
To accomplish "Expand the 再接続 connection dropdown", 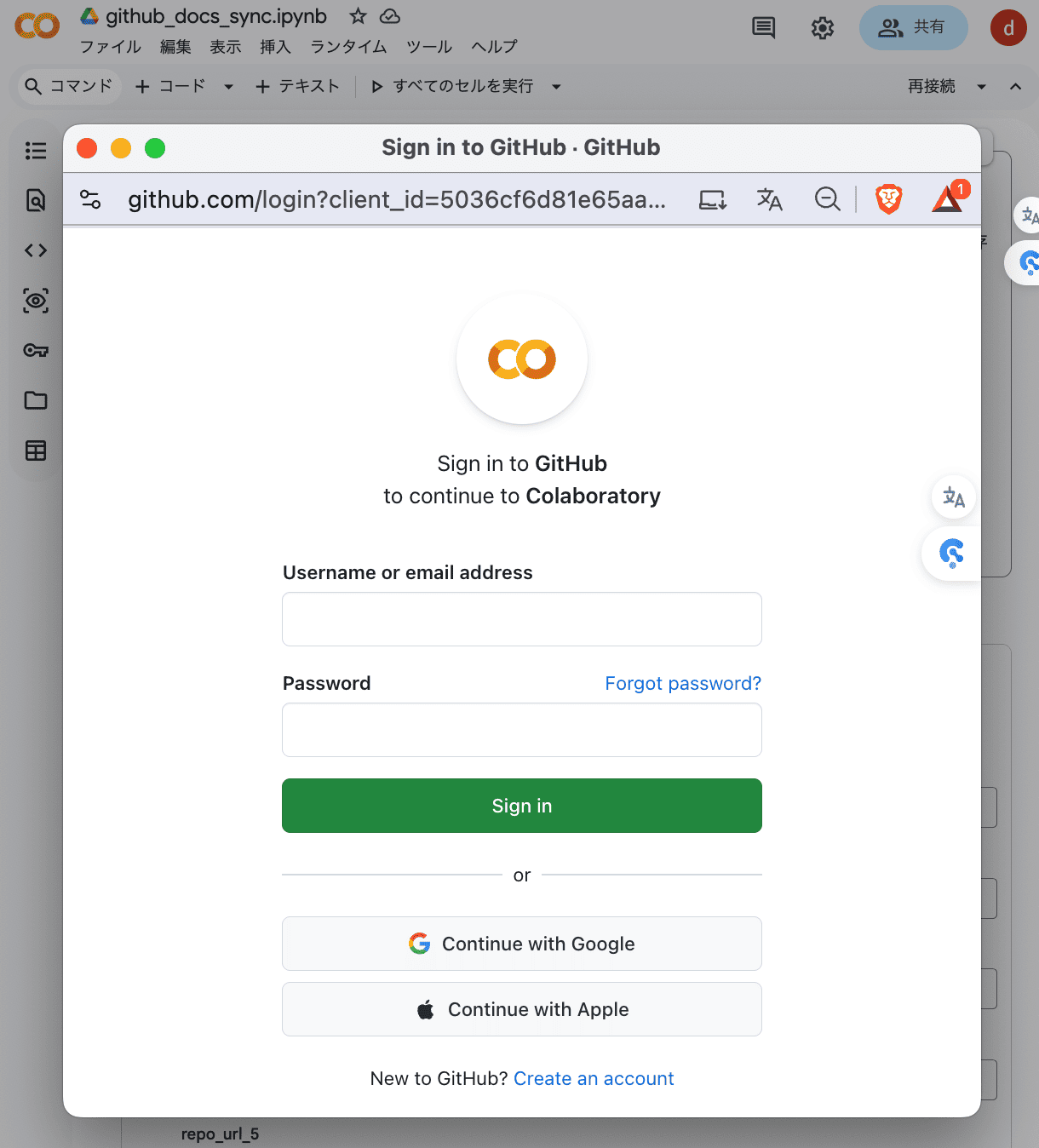I will coord(982,86).
